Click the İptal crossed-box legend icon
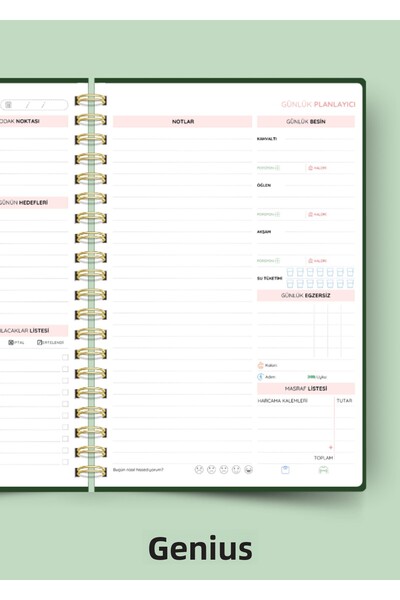This screenshot has width=400, height=600. 11,342
